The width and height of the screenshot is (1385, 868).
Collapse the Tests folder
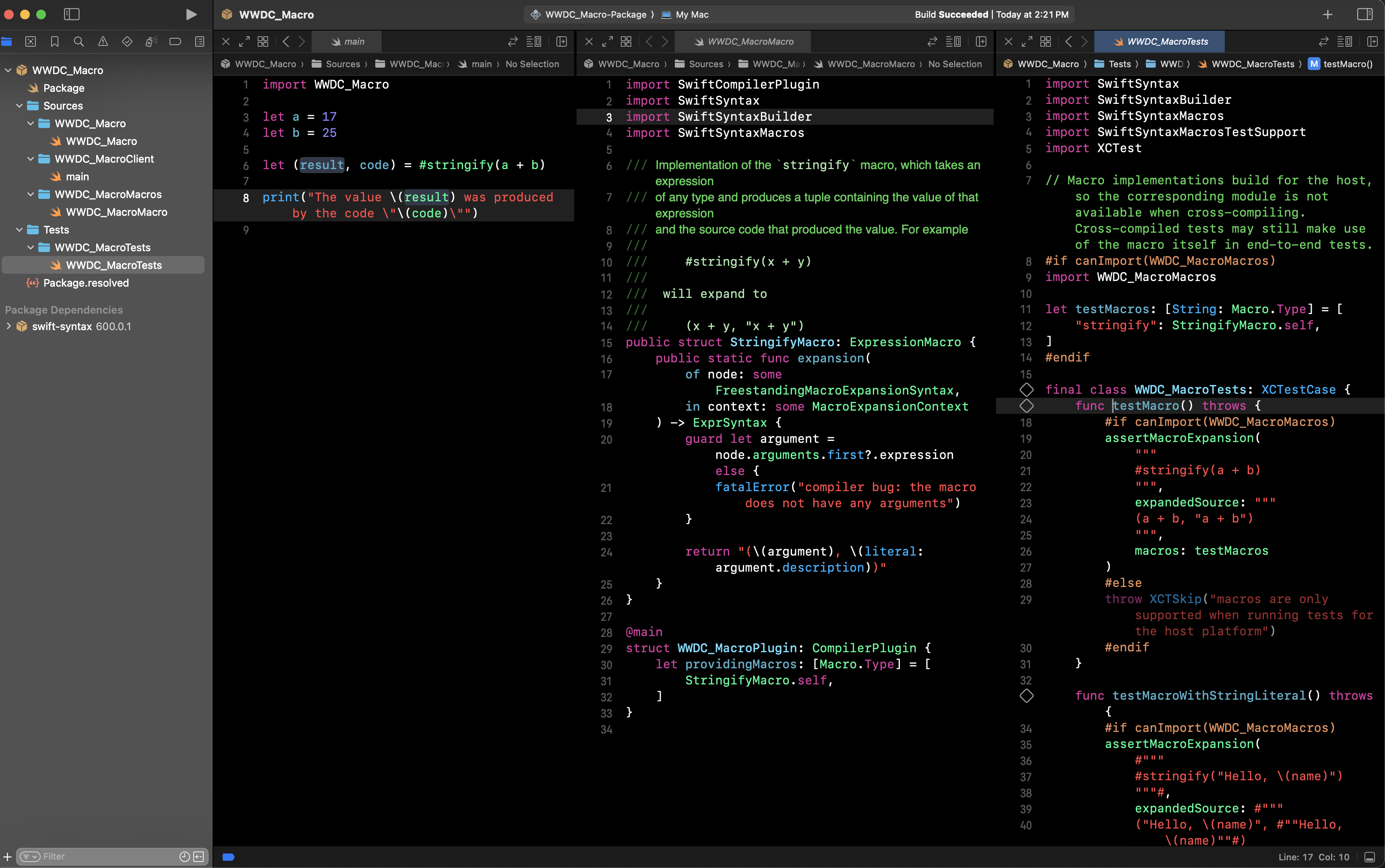click(x=19, y=229)
